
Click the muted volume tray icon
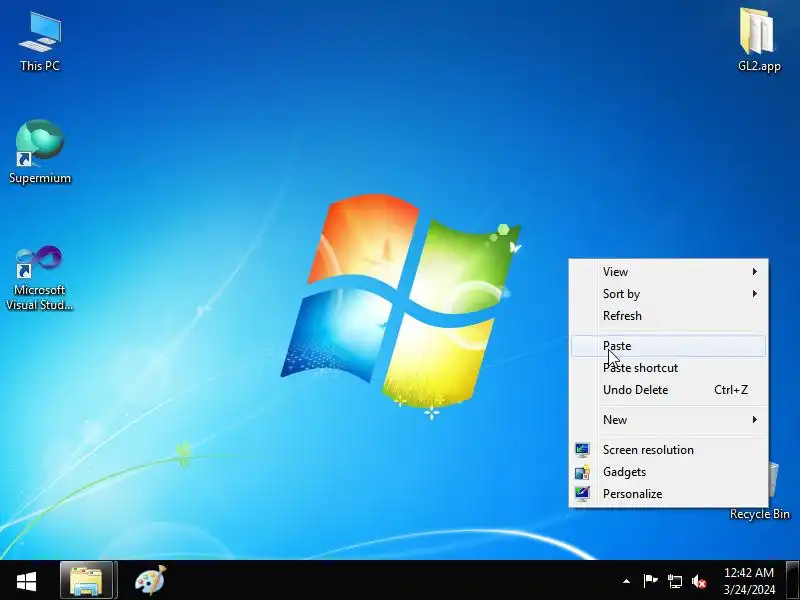point(699,581)
